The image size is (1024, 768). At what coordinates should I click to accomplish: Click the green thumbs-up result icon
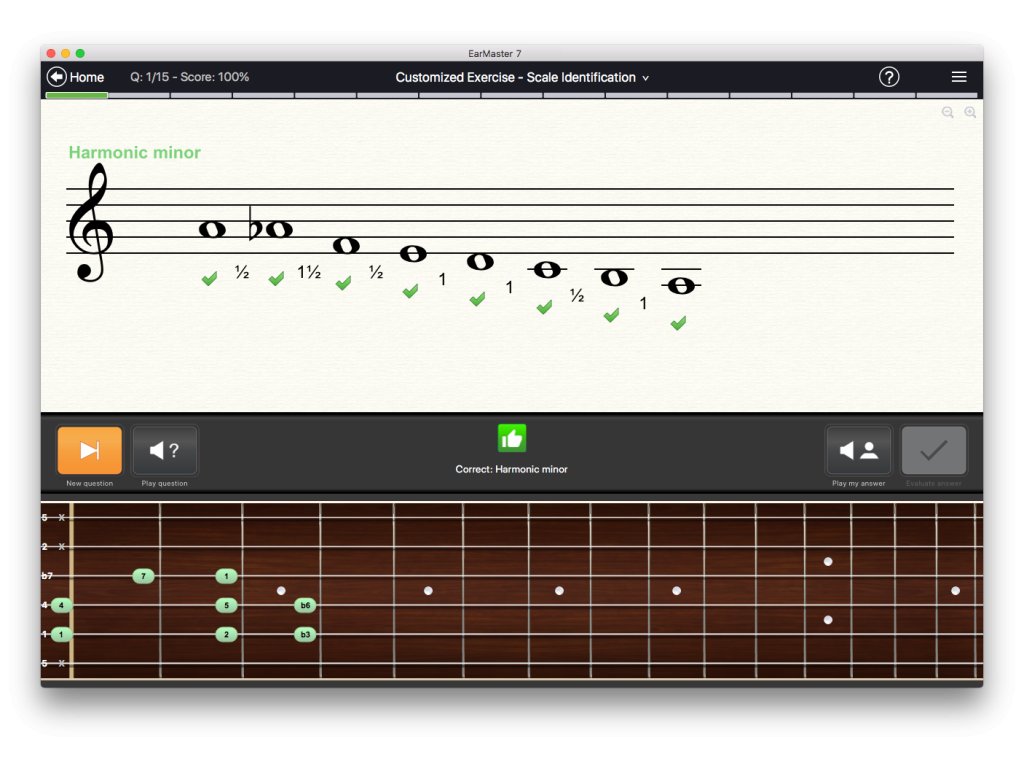pyautogui.click(x=511, y=438)
